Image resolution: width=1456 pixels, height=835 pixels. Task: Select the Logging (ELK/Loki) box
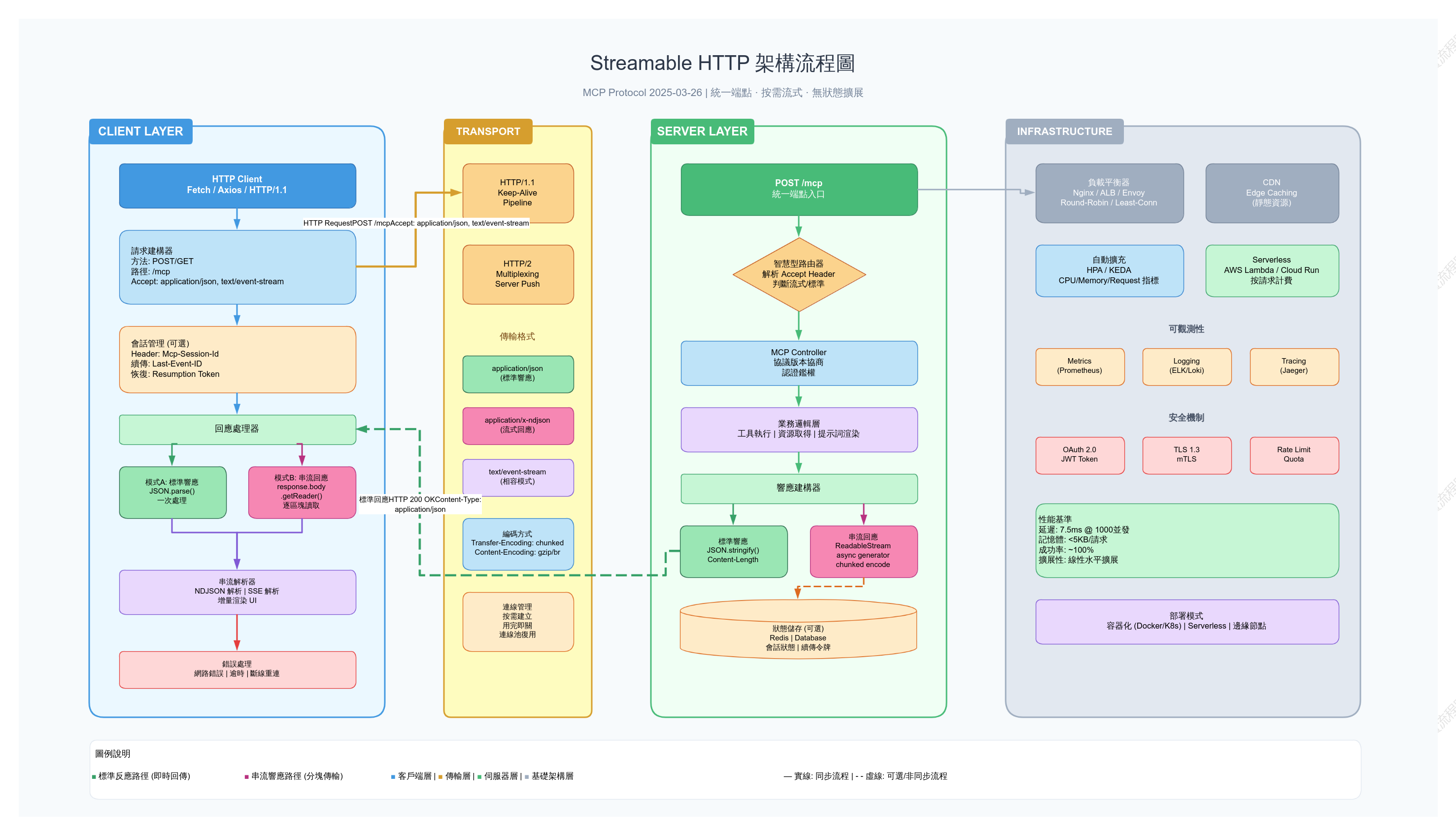[1186, 367]
